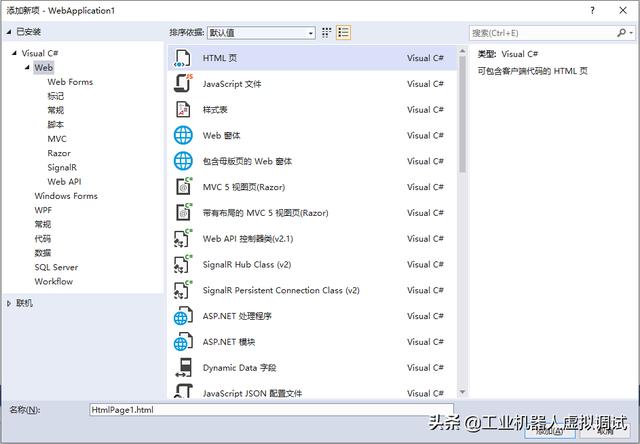Screen dimensions: 640x444
Task: Select 数据 category in tree
Action: click(43, 253)
